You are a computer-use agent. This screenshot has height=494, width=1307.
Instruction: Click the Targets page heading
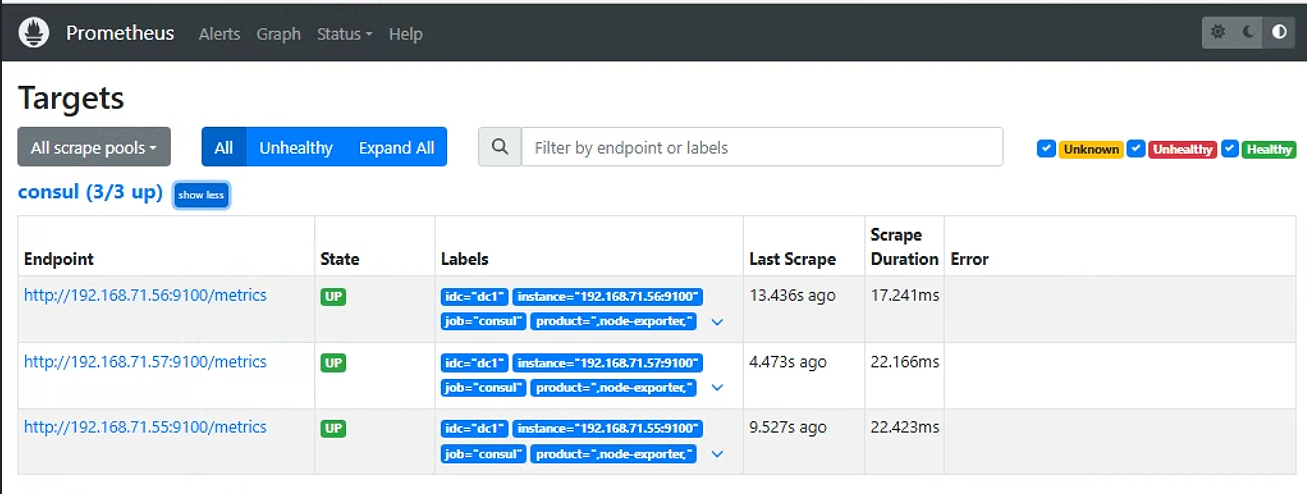pyautogui.click(x=71, y=98)
